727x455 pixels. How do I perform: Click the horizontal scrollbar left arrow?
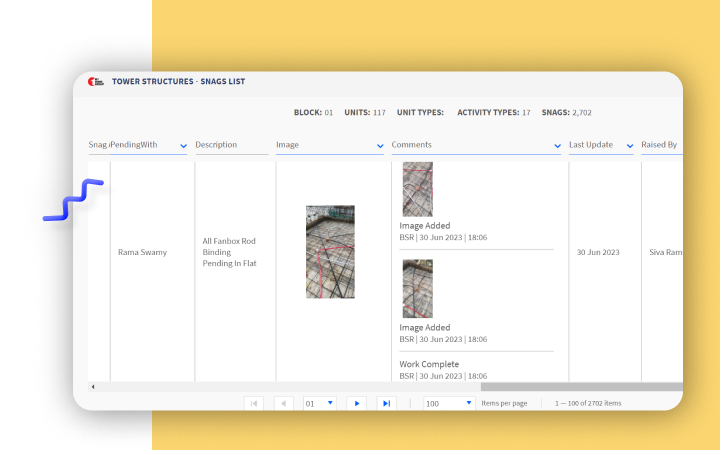tap(93, 386)
